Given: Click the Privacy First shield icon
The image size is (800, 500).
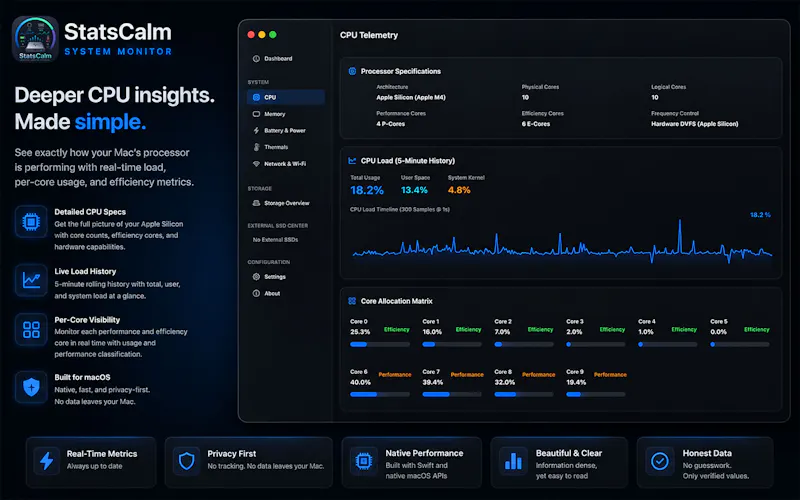Looking at the screenshot, I should click(x=186, y=461).
